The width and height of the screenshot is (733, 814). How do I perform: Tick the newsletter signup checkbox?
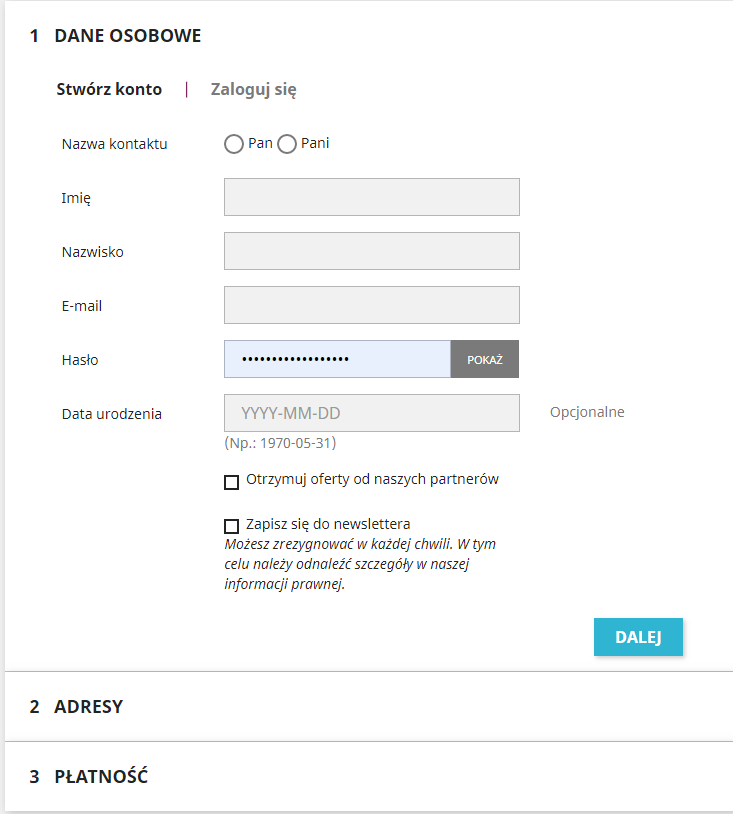tap(232, 526)
